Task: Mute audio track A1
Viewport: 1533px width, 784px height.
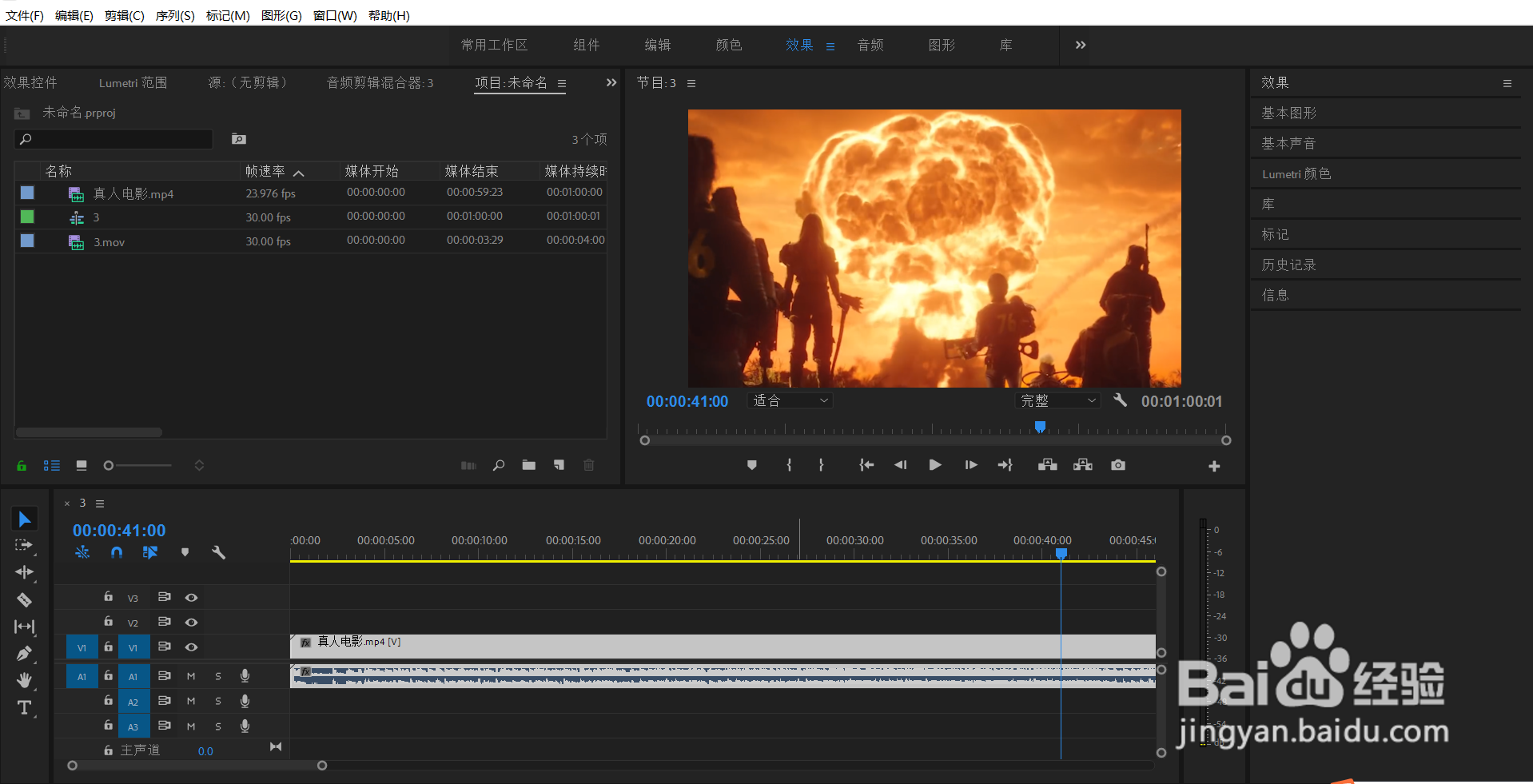Action: coord(191,676)
